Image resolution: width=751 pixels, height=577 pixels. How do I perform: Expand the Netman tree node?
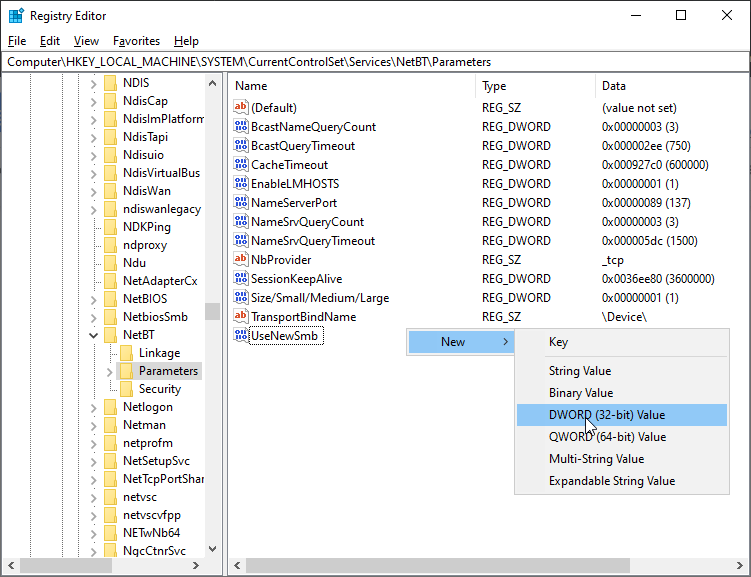94,426
